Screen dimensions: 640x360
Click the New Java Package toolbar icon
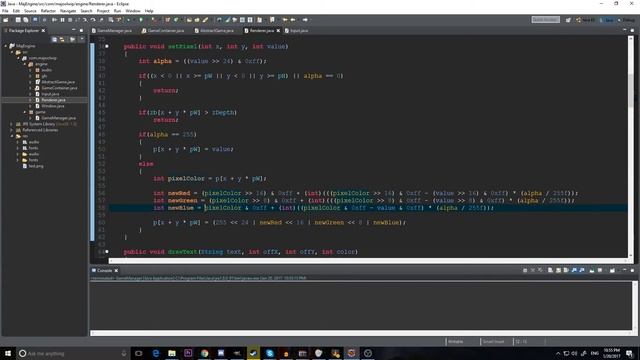[x=167, y=20]
